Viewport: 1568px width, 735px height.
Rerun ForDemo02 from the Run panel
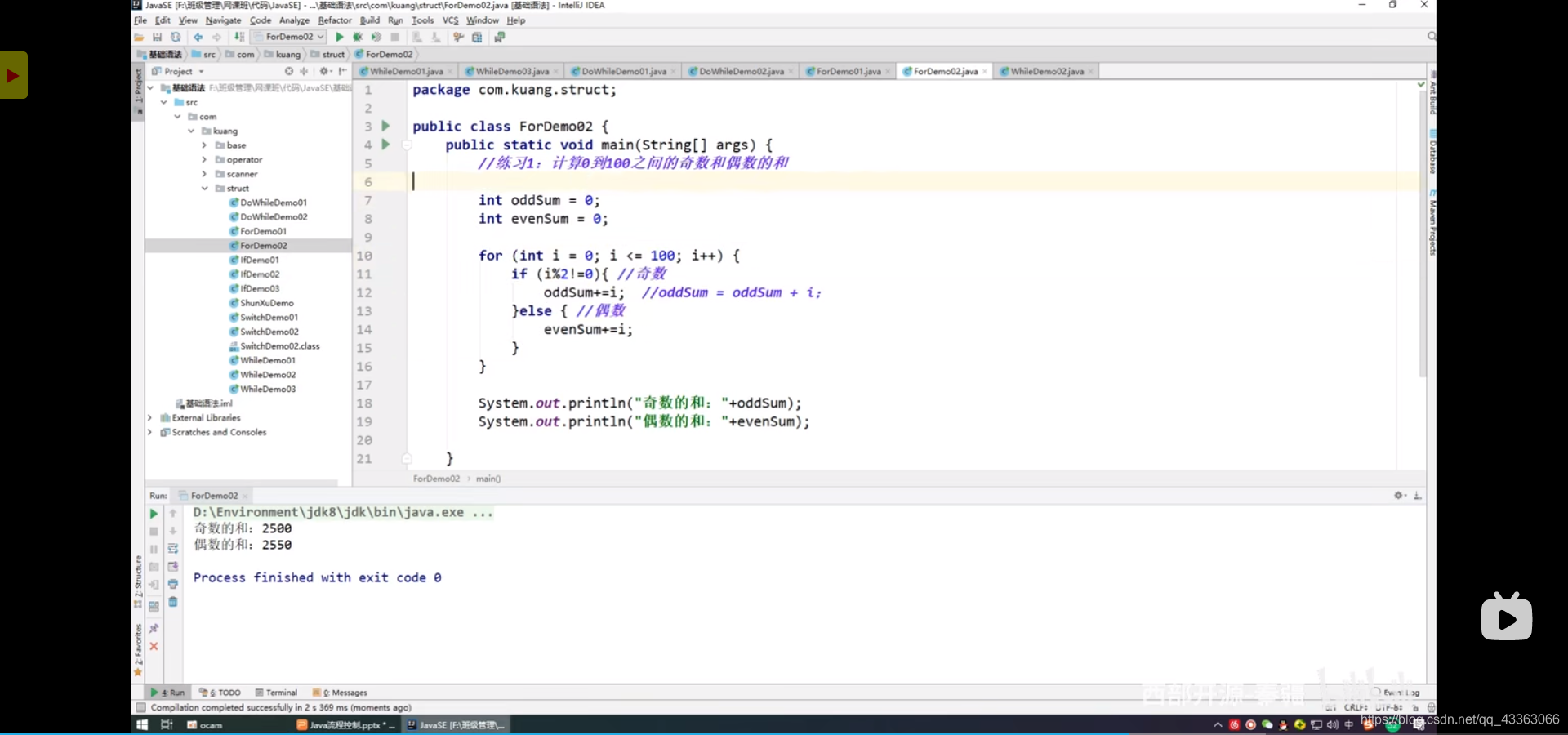click(x=154, y=514)
